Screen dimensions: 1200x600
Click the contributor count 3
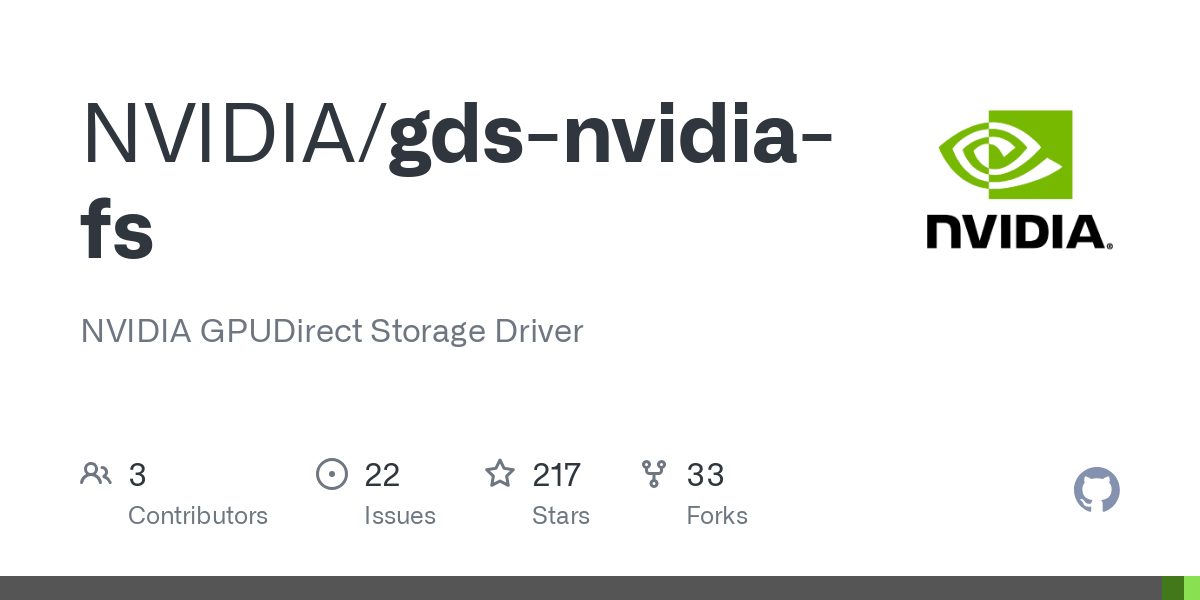[138, 474]
